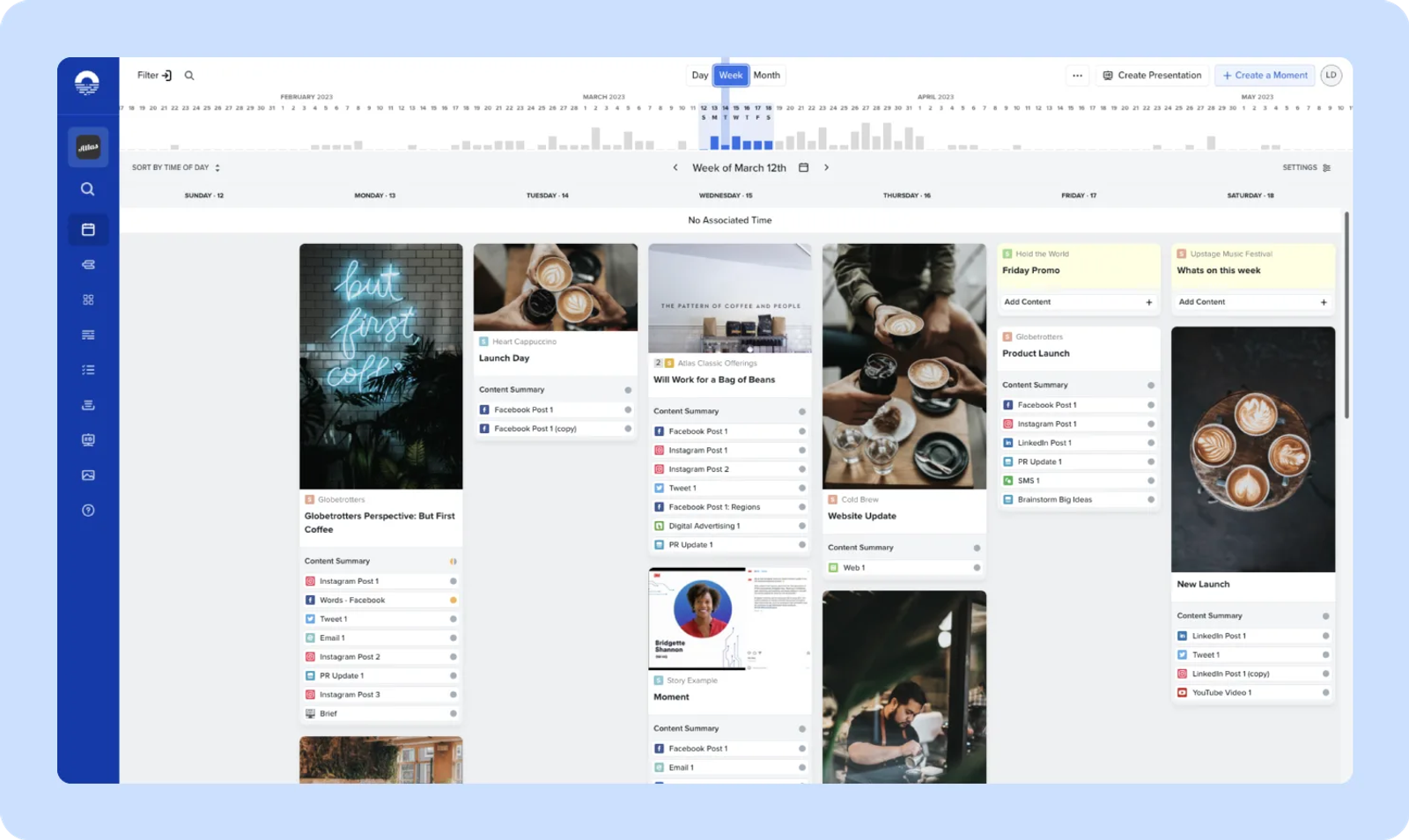Screen dimensions: 1409x840
Task: Click plus icon on Friday Promo Add Content
Action: 1148,302
